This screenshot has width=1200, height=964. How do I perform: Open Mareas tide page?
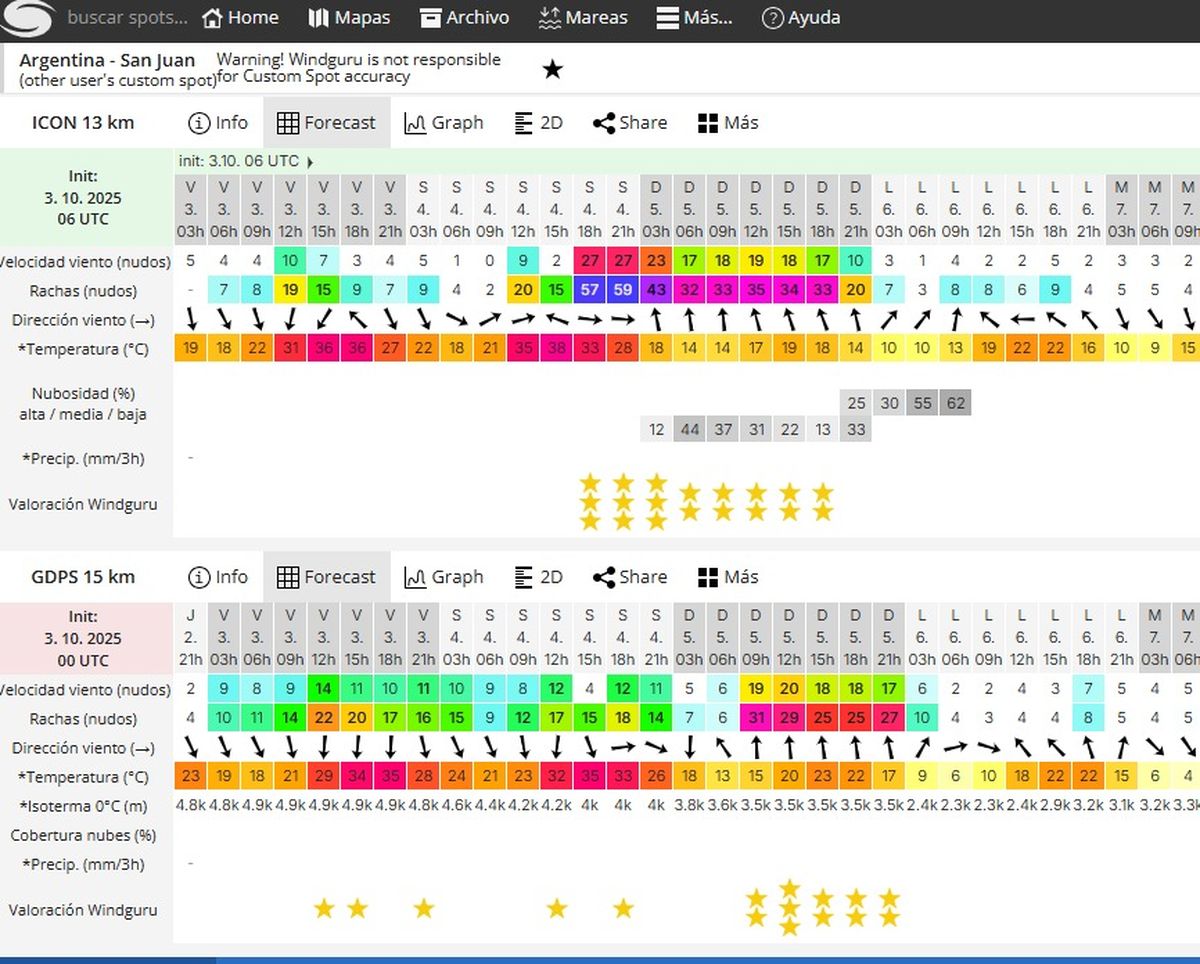583,18
